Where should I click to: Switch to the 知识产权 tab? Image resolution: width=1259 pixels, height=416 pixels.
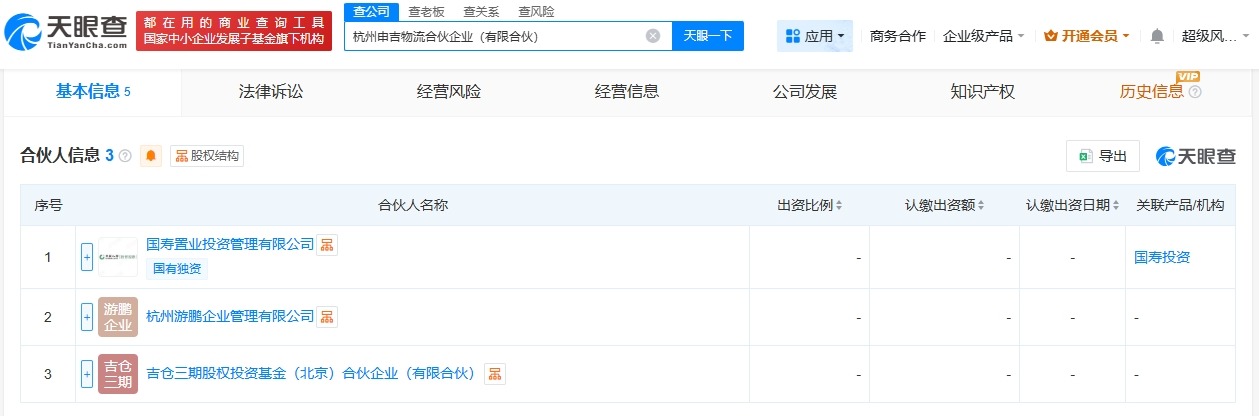983,92
